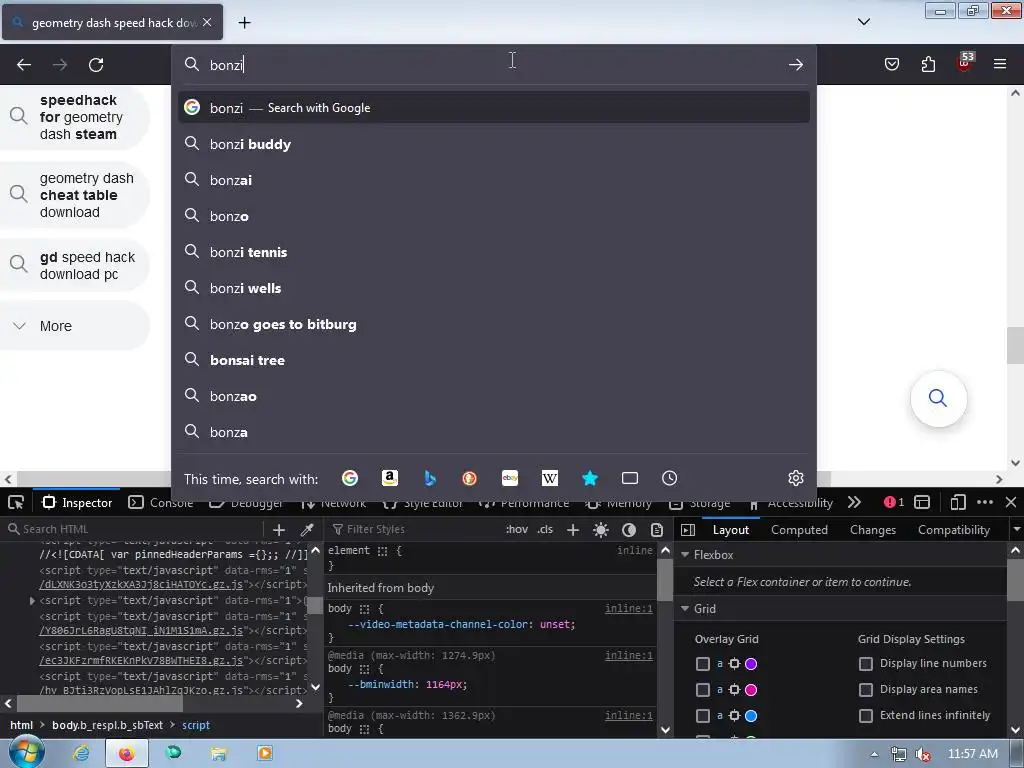Select the iframe picker DevTools button
1024x768 pixels.
(922, 502)
